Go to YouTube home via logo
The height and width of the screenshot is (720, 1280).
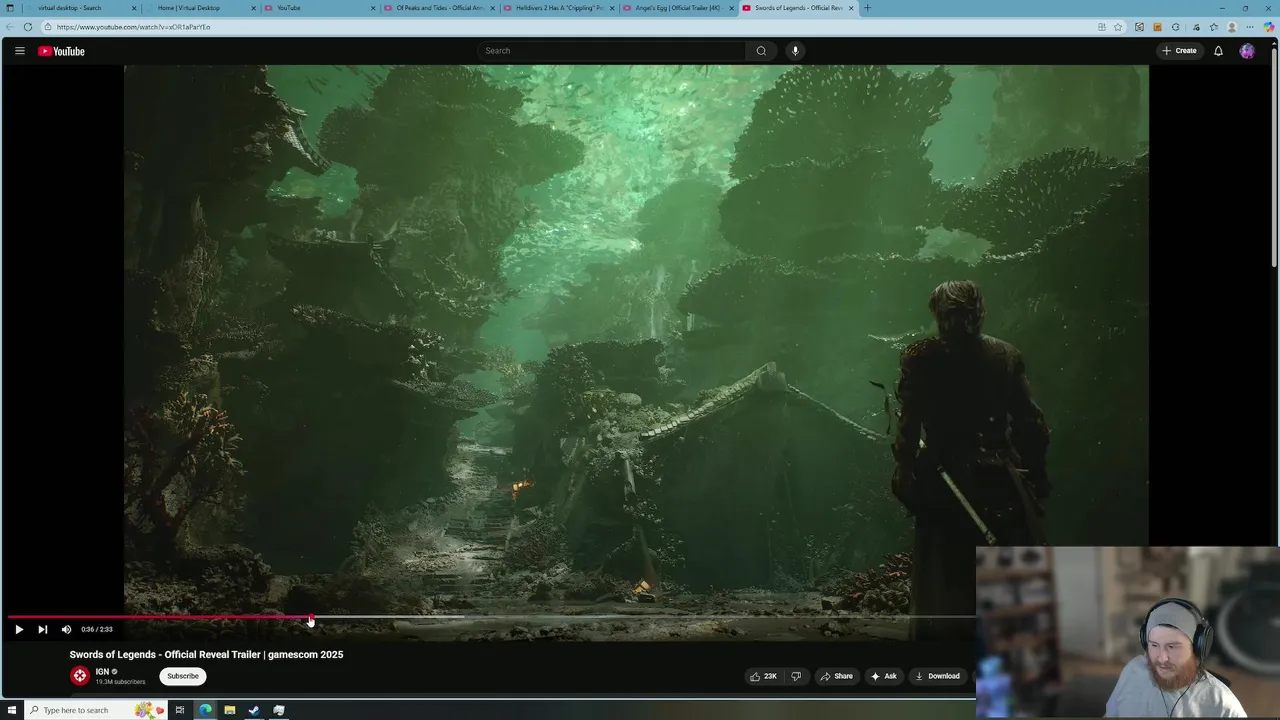61,51
